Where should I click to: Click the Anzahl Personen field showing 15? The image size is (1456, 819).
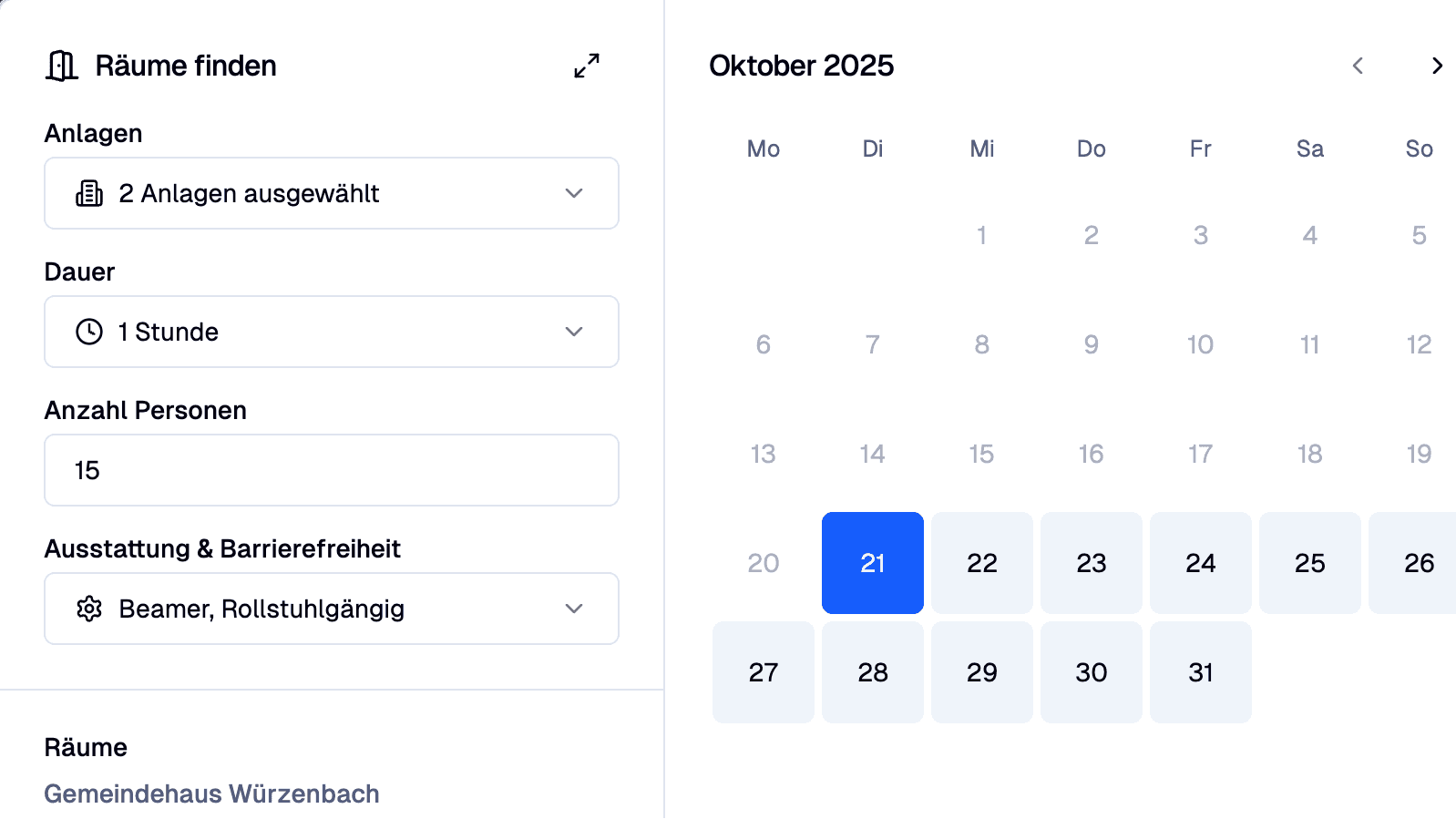pos(331,470)
